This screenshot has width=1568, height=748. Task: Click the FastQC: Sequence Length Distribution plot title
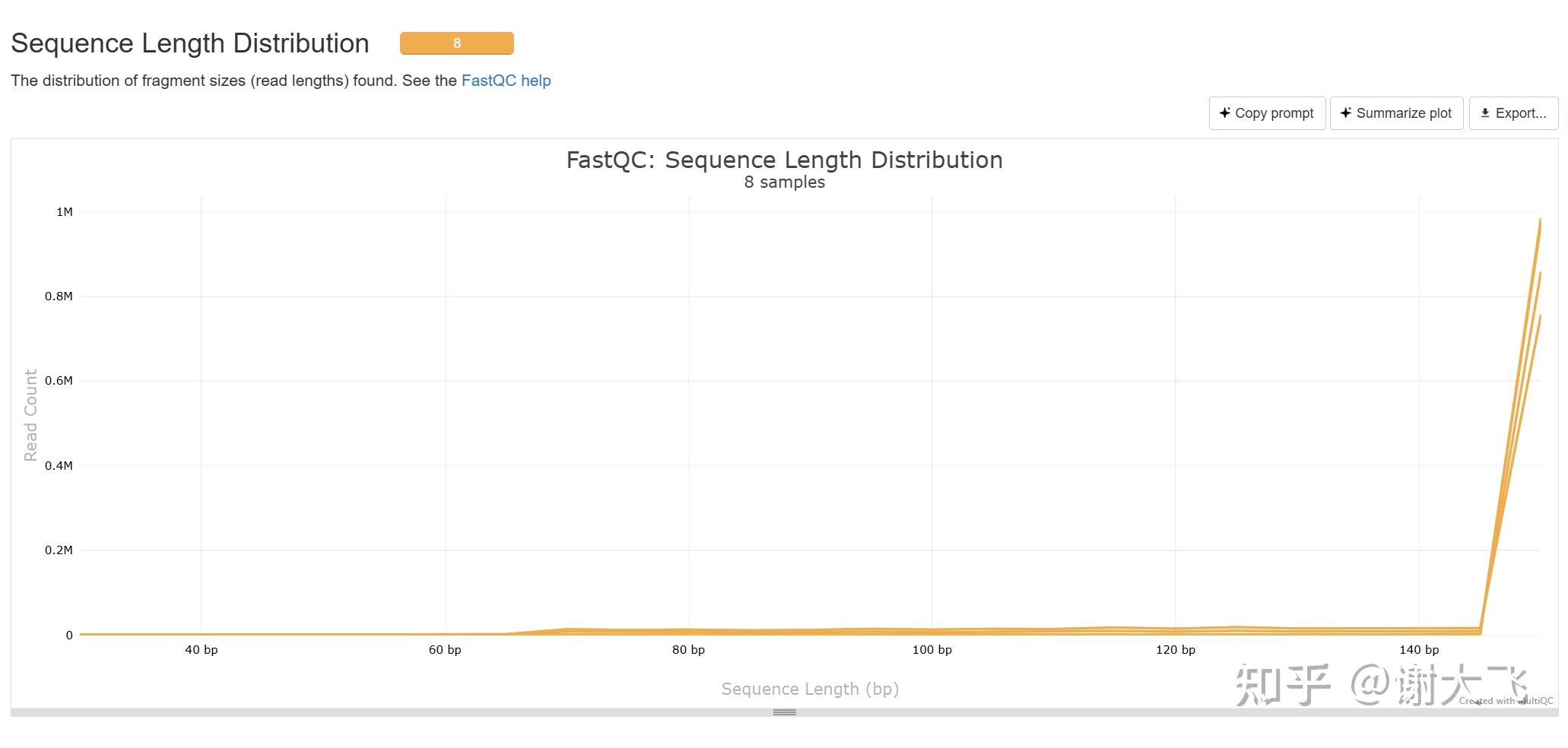784,160
